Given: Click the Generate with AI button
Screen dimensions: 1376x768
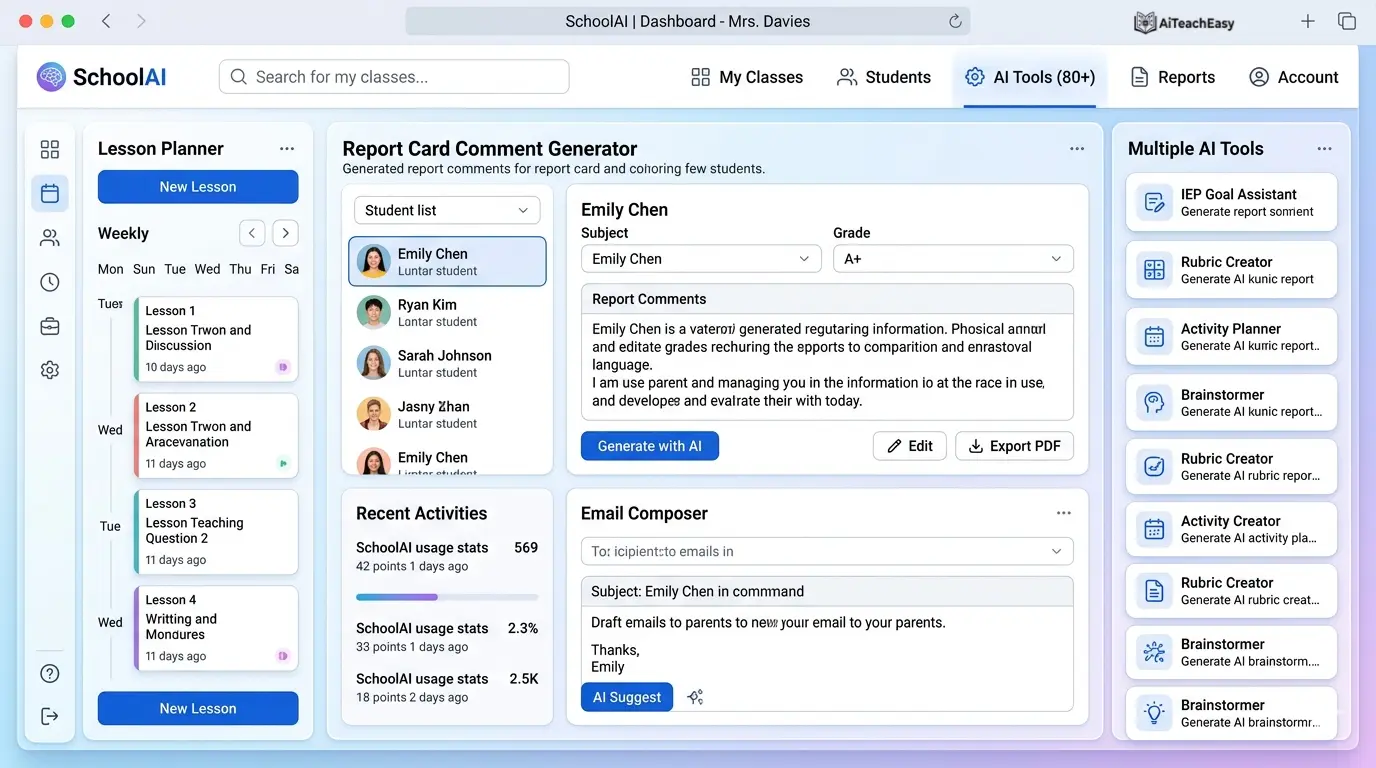Looking at the screenshot, I should [x=649, y=446].
